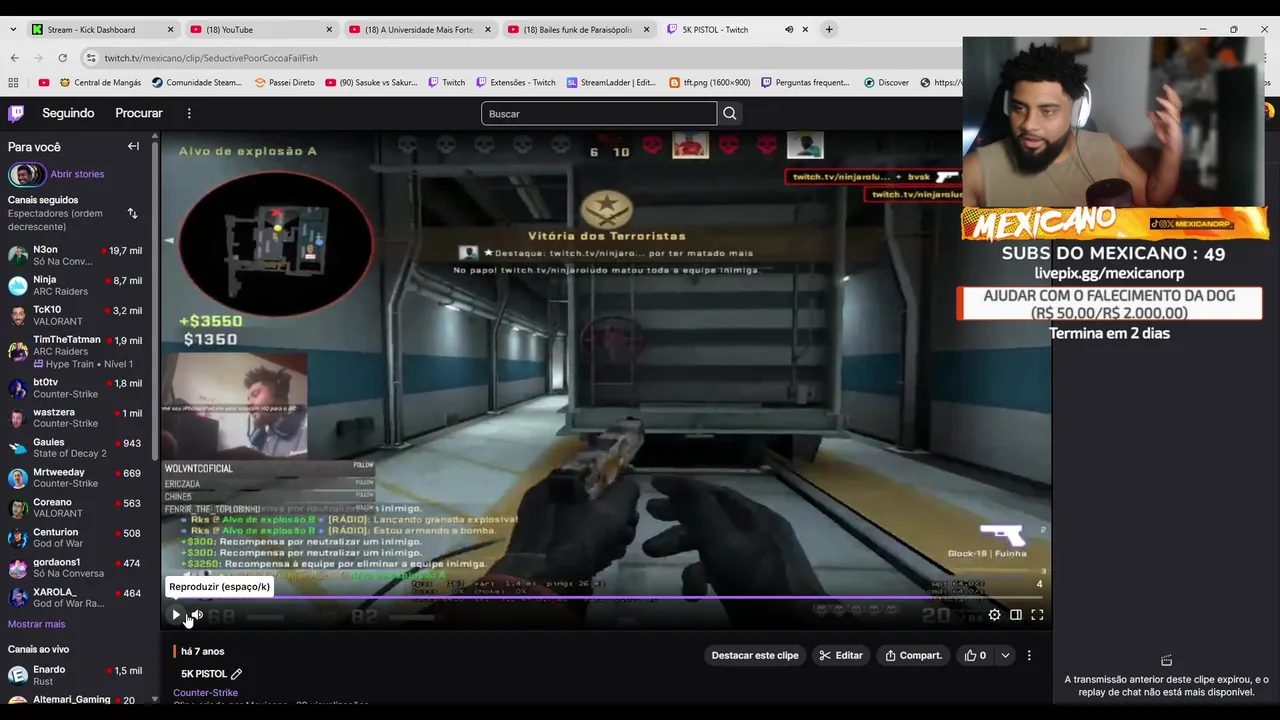Open Comunidade Steam bookmark
The width and height of the screenshot is (1280, 720).
coord(197,83)
